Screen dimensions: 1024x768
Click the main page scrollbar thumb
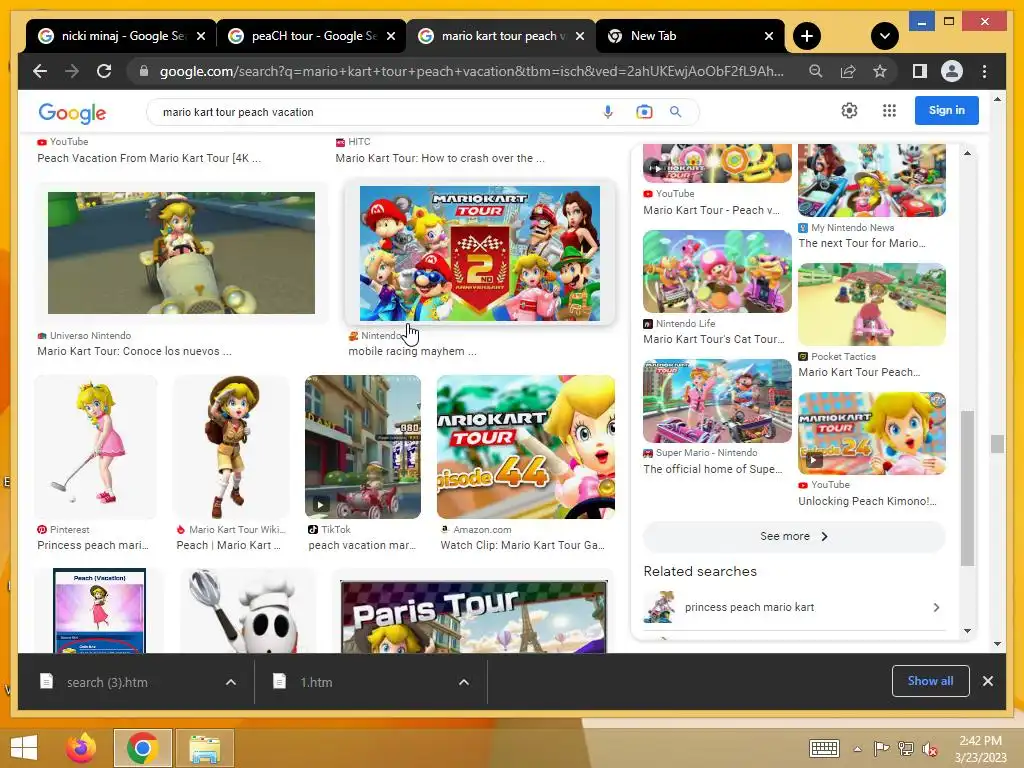click(x=997, y=444)
